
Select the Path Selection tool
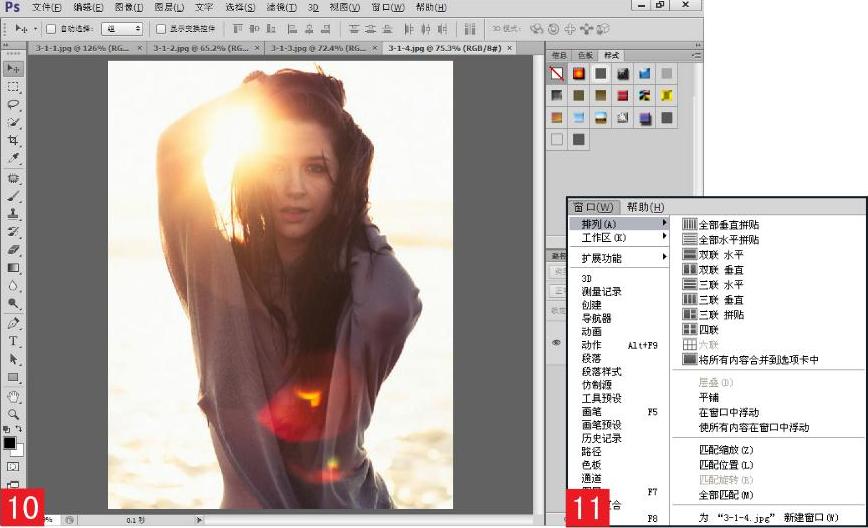[13, 359]
